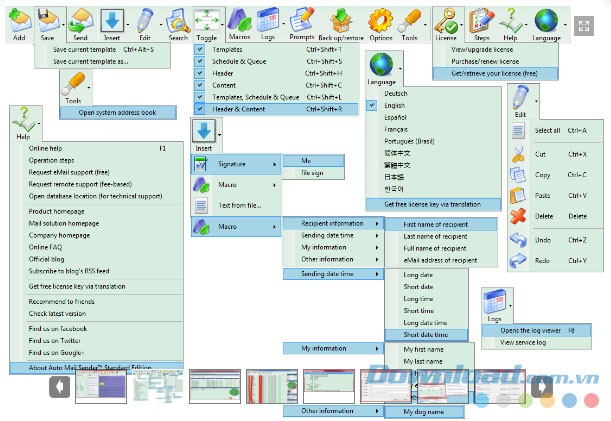Open the Options gear icon

point(380,20)
